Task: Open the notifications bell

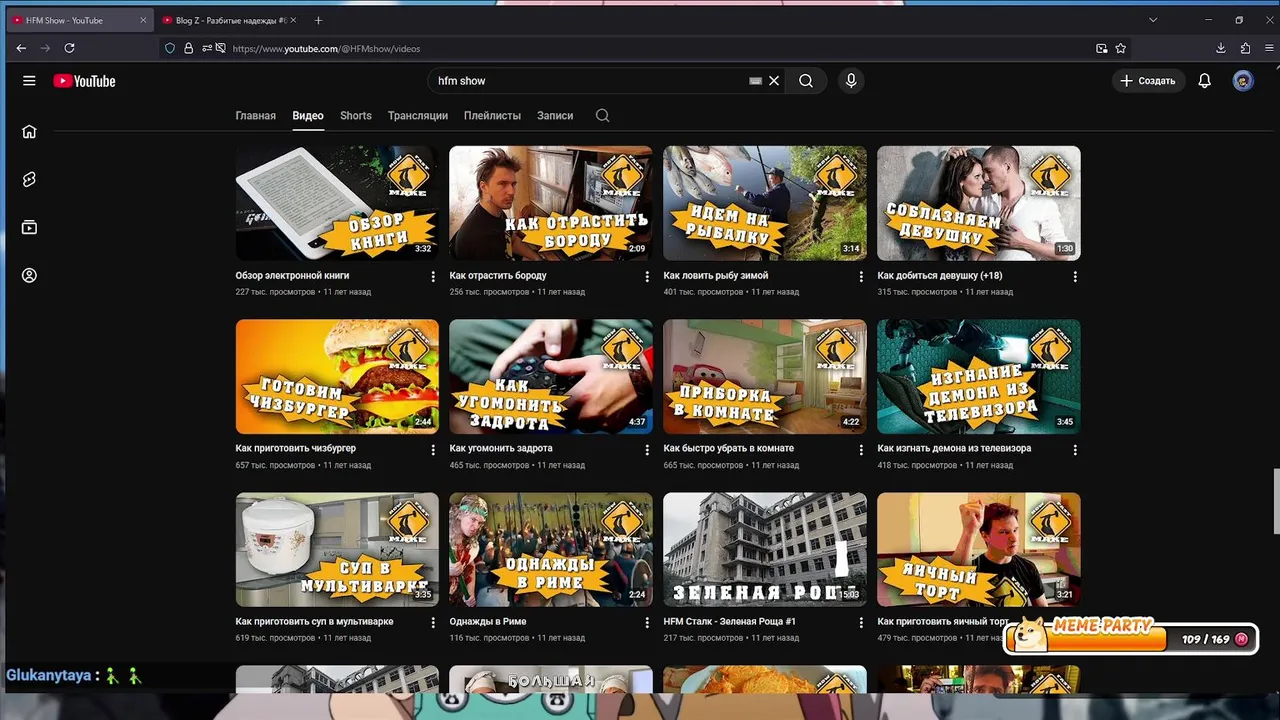Action: tap(1205, 81)
